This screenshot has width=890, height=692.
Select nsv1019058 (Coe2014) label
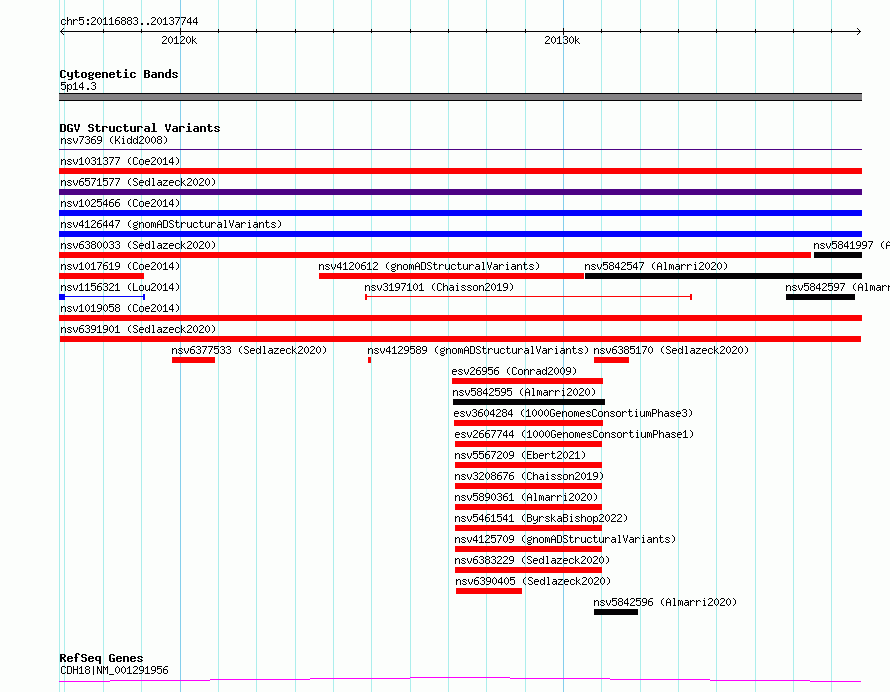pos(120,308)
